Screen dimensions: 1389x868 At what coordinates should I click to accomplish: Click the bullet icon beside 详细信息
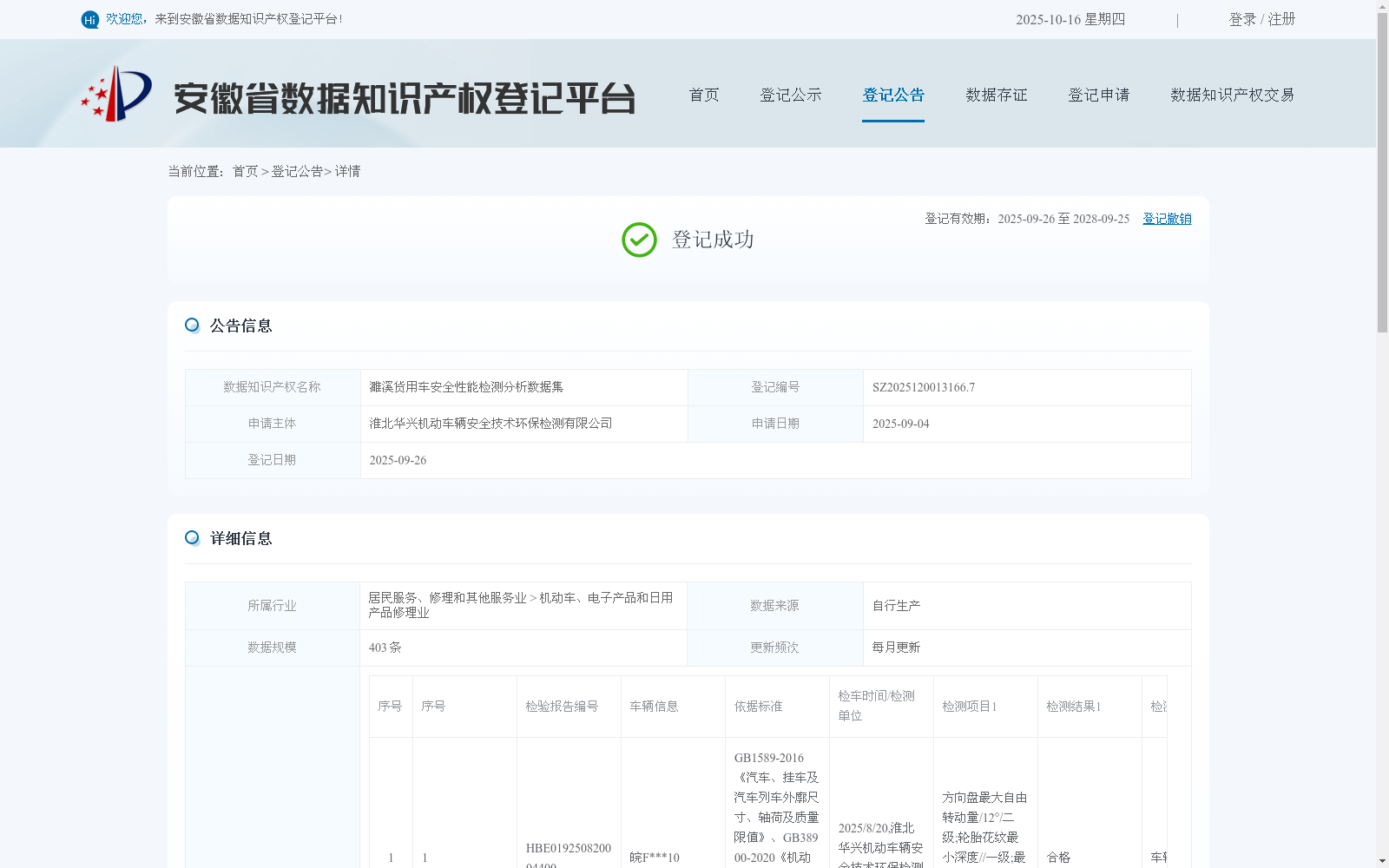click(192, 538)
